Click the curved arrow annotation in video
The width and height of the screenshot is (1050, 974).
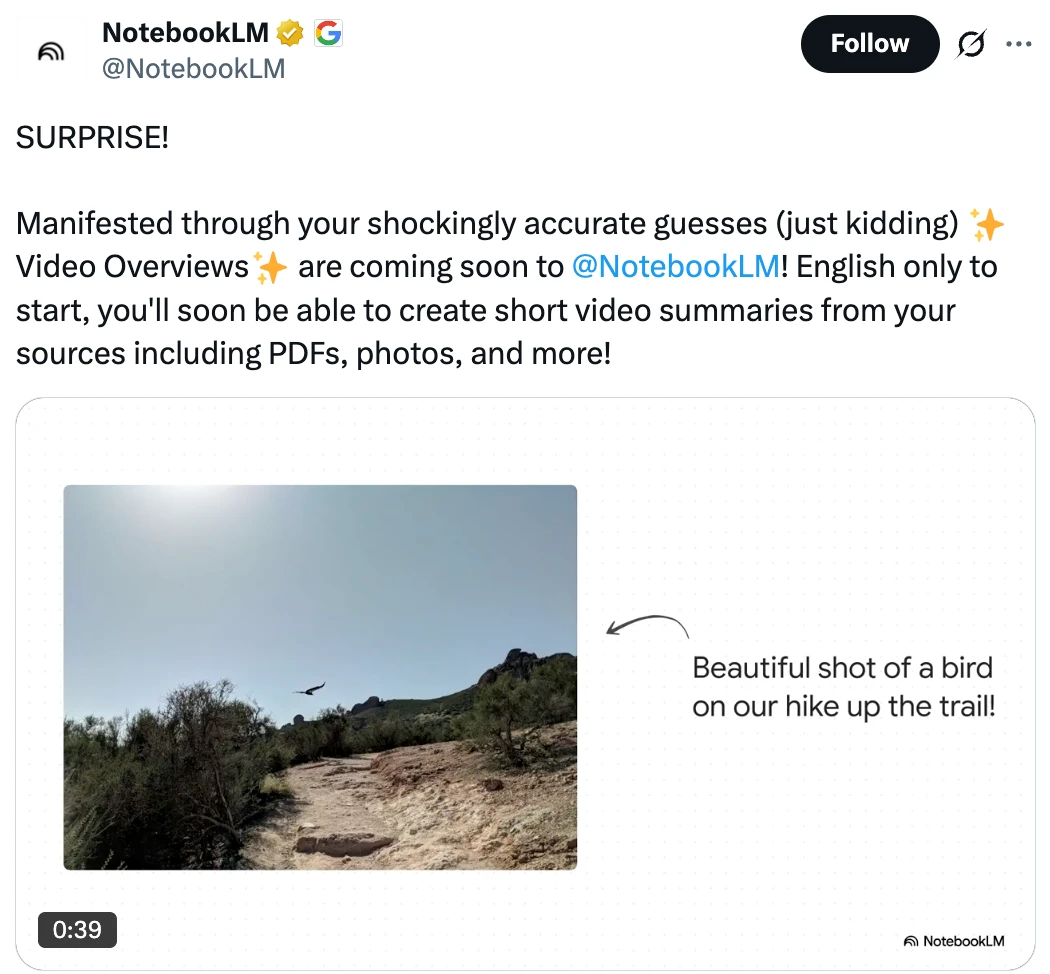point(648,626)
